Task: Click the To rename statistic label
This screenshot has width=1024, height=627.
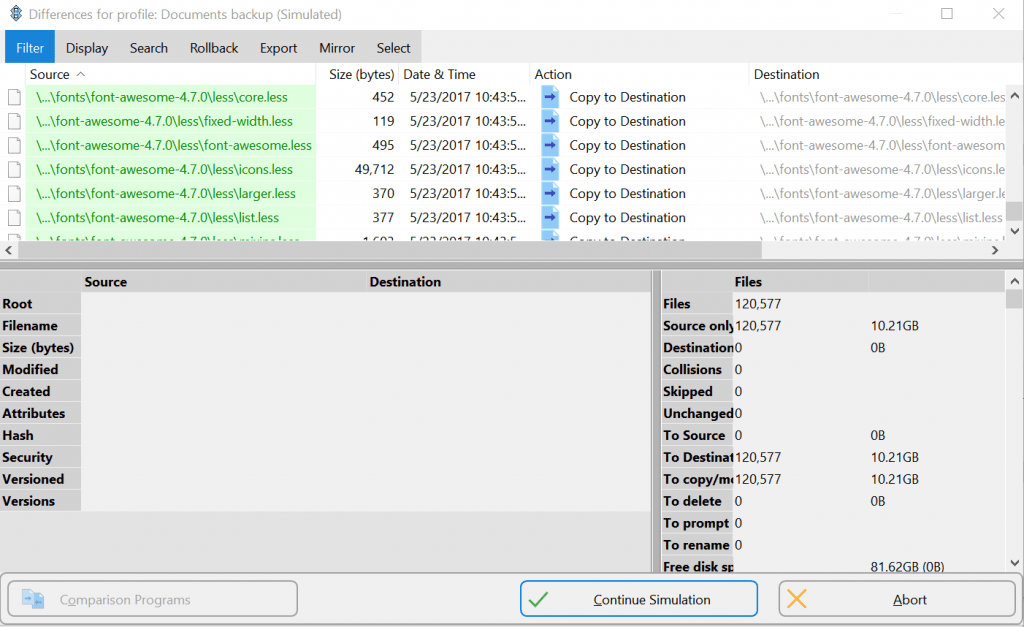Action: [x=696, y=545]
